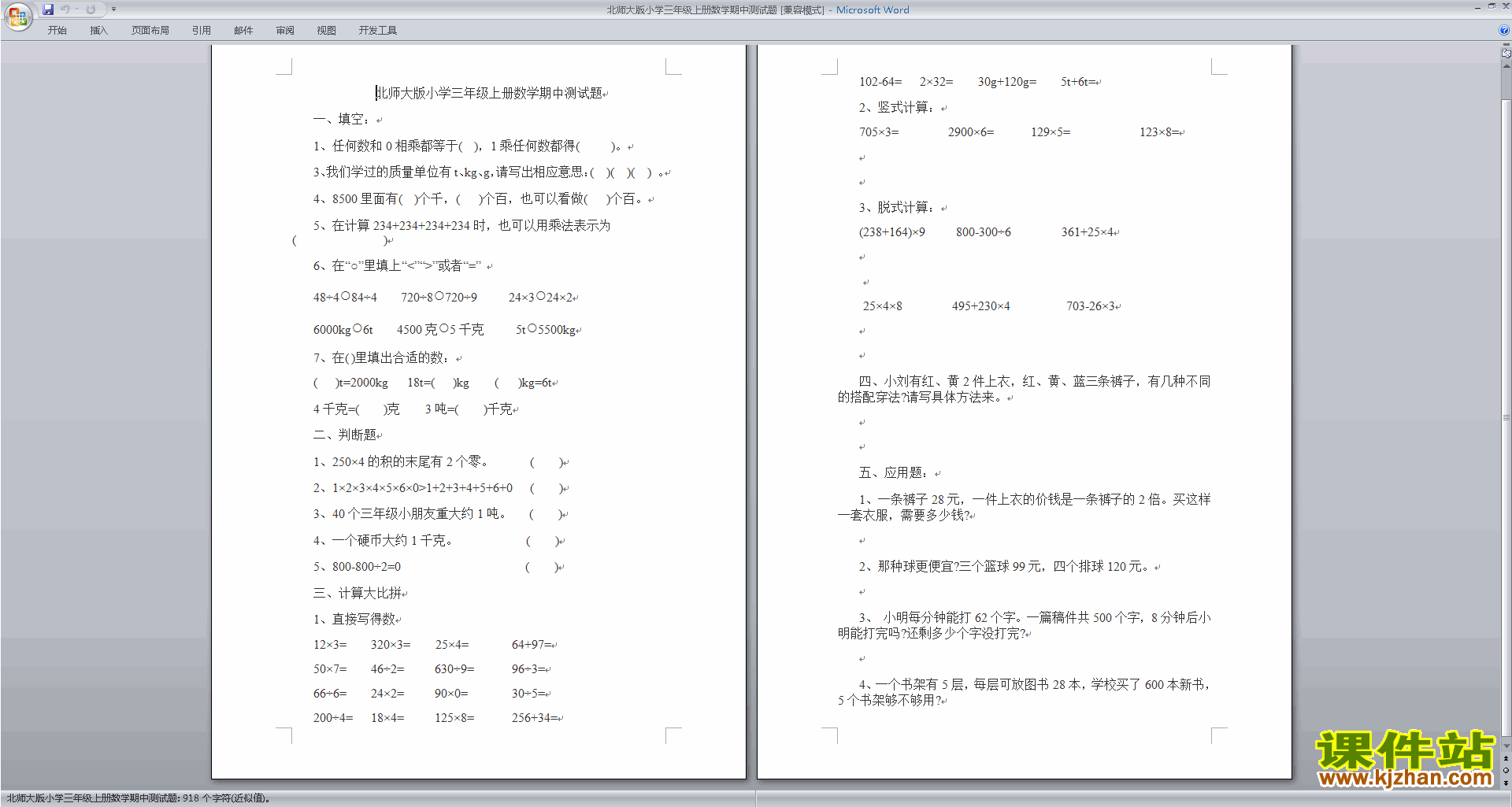Toggle the ruler icon above the scrollbar
The height and width of the screenshot is (807, 1512).
click(x=1506, y=54)
